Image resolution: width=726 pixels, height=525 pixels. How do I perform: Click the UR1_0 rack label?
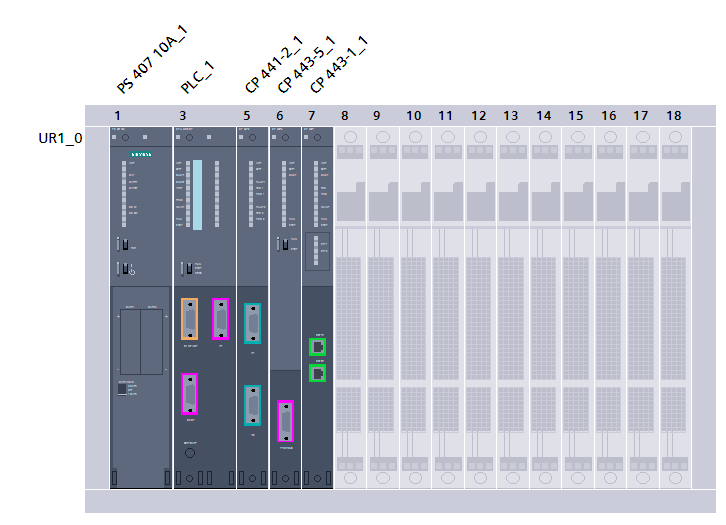click(60, 138)
